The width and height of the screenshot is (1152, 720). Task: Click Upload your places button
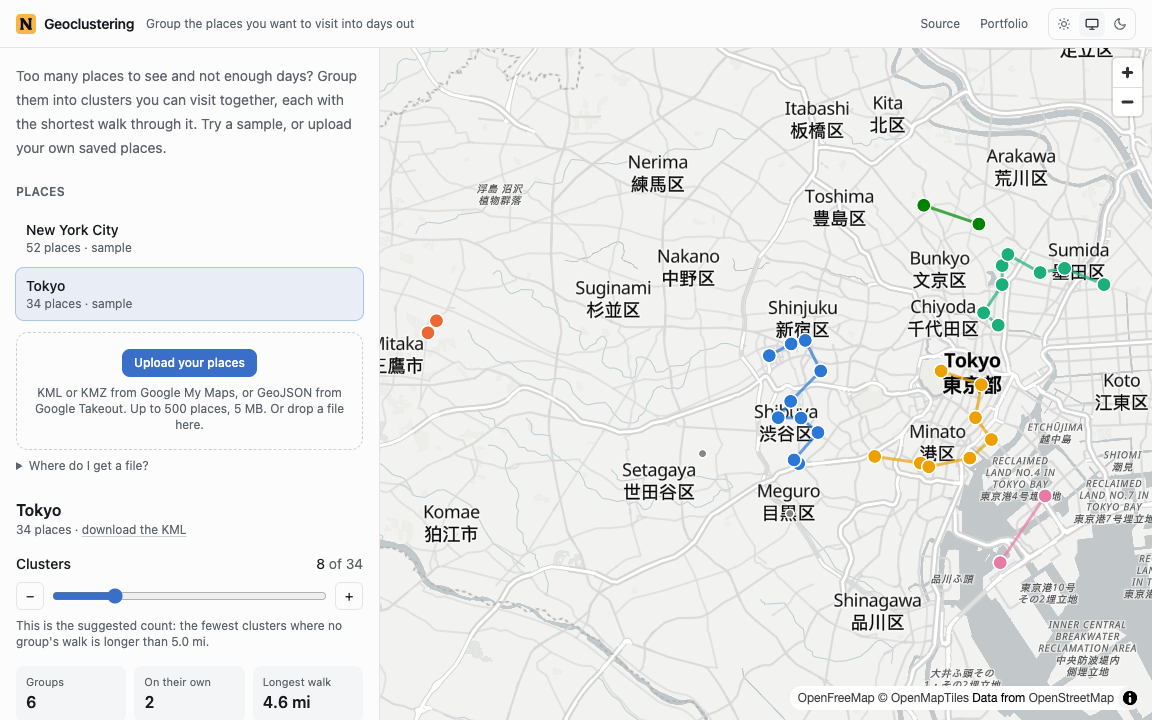[190, 363]
